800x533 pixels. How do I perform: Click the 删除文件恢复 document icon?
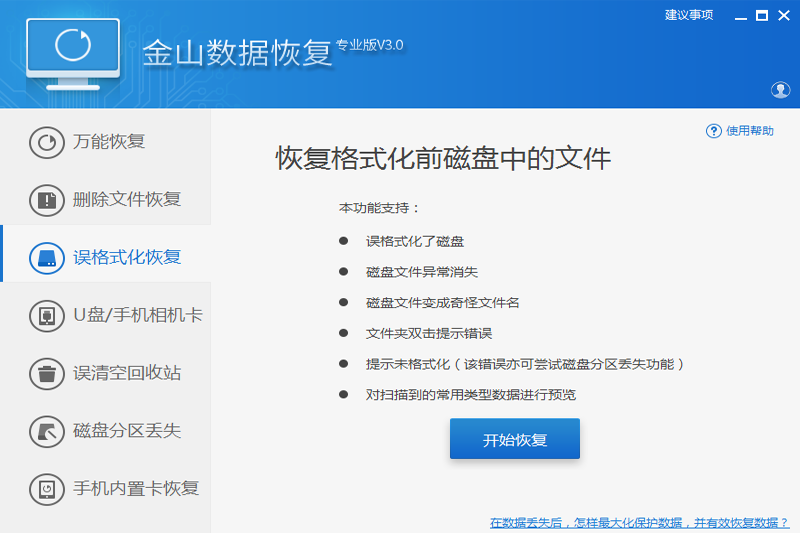click(46, 200)
